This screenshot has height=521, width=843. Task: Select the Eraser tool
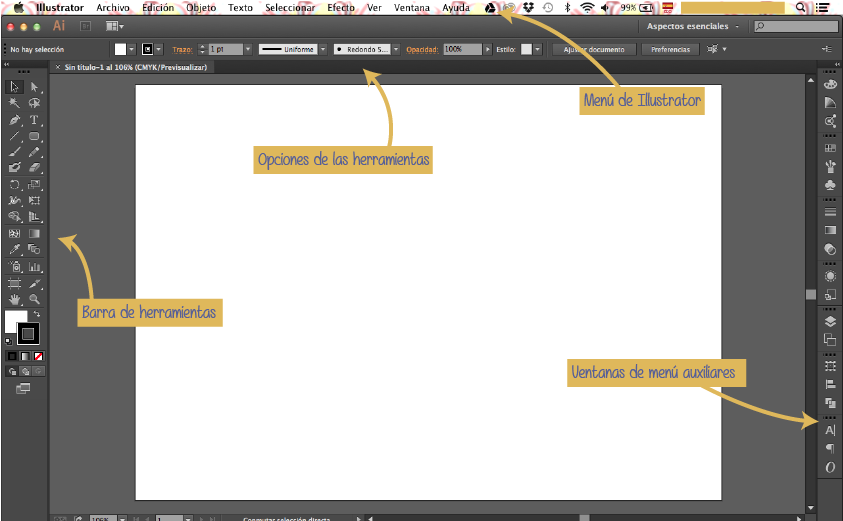34,168
